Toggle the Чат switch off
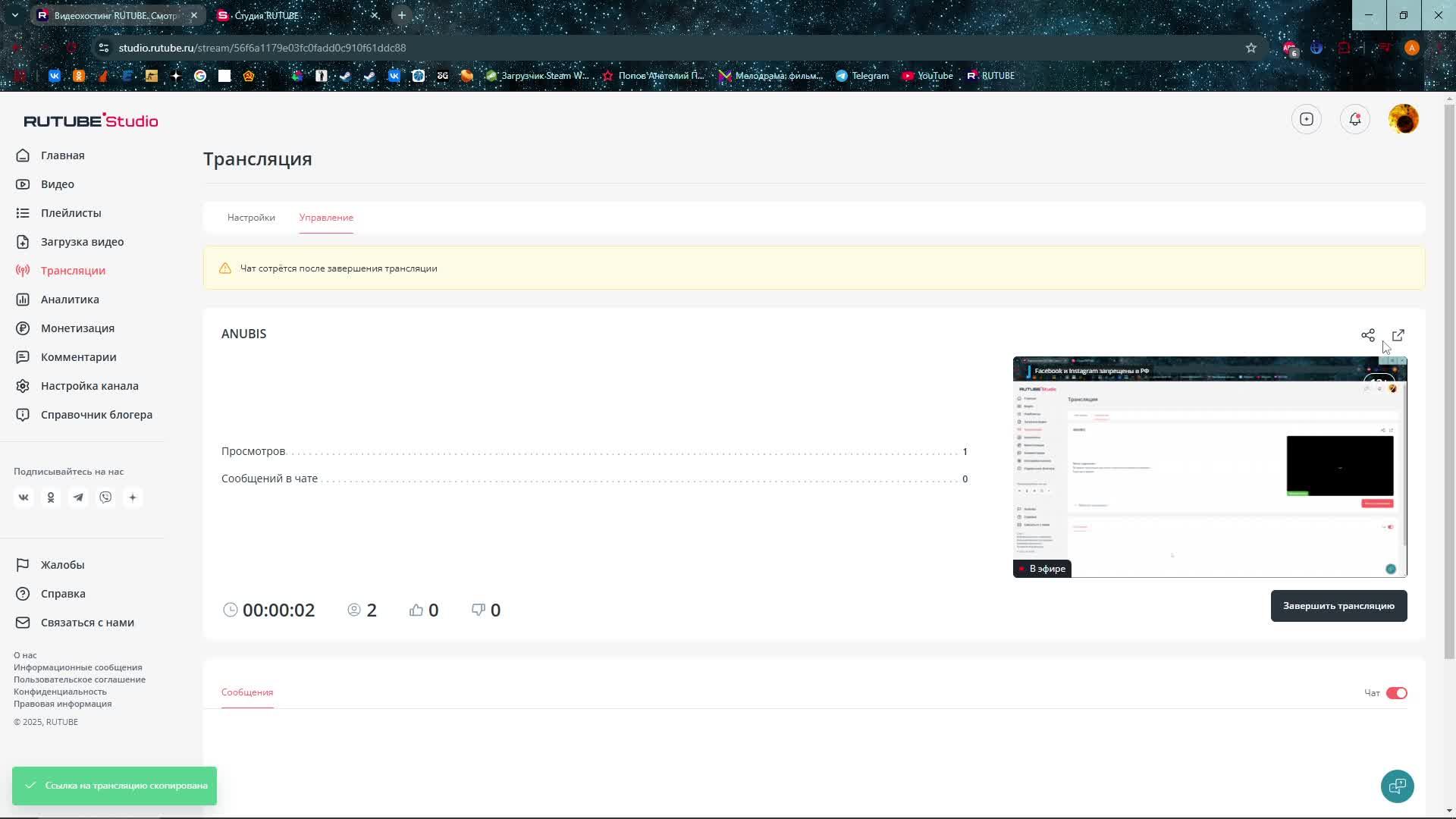This screenshot has width=1456, height=819. (1396, 693)
